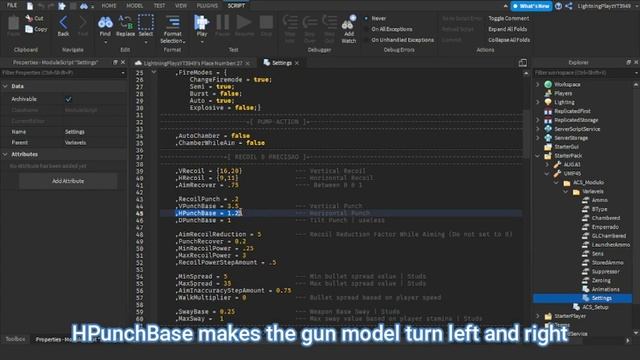
Task: Collapse the FireModes code fold arrow
Action: 153,72
